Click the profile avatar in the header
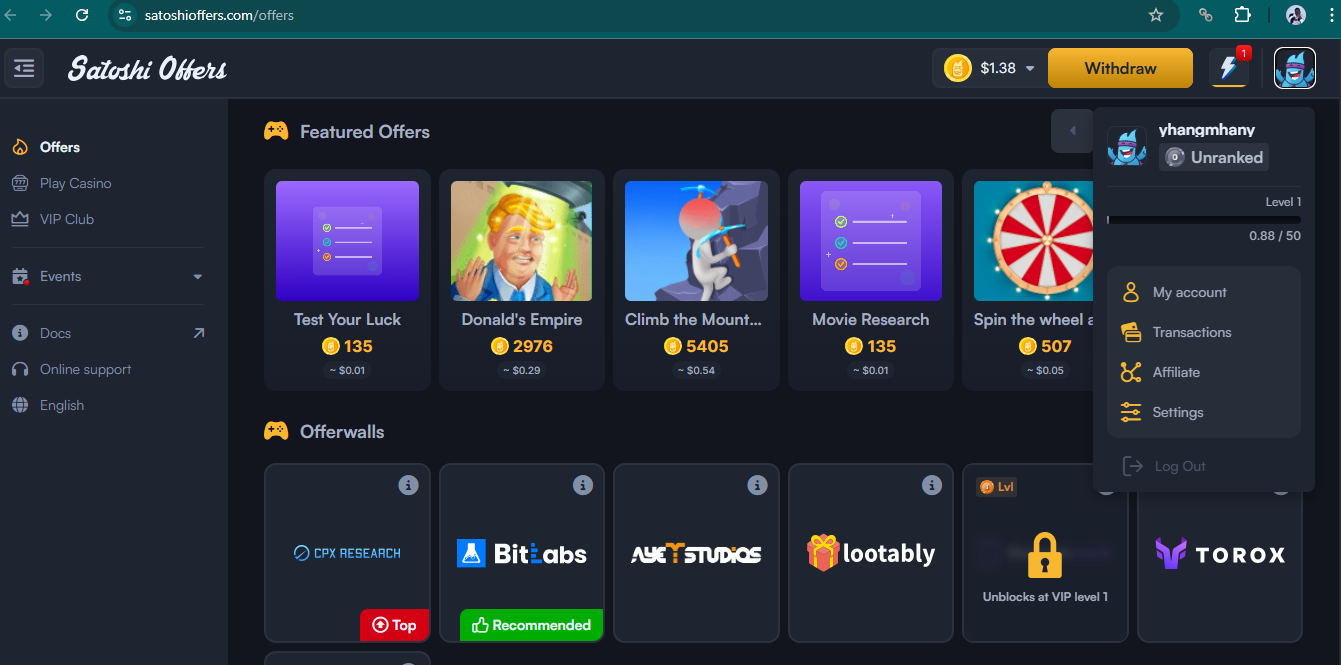Screen dimensions: 1341x665 pos(1294,68)
